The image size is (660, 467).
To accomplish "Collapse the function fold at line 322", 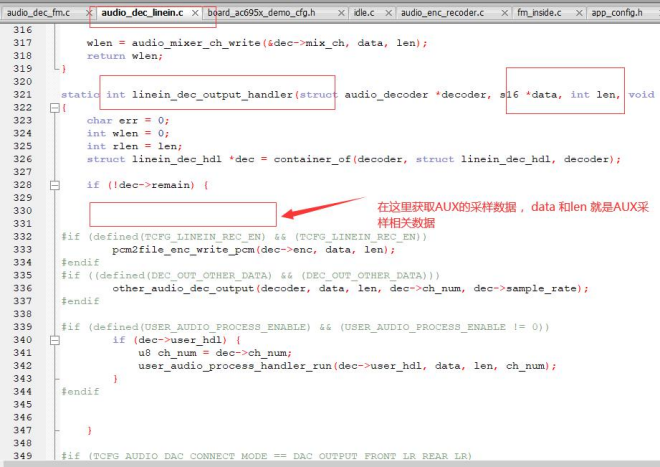I will [x=55, y=108].
